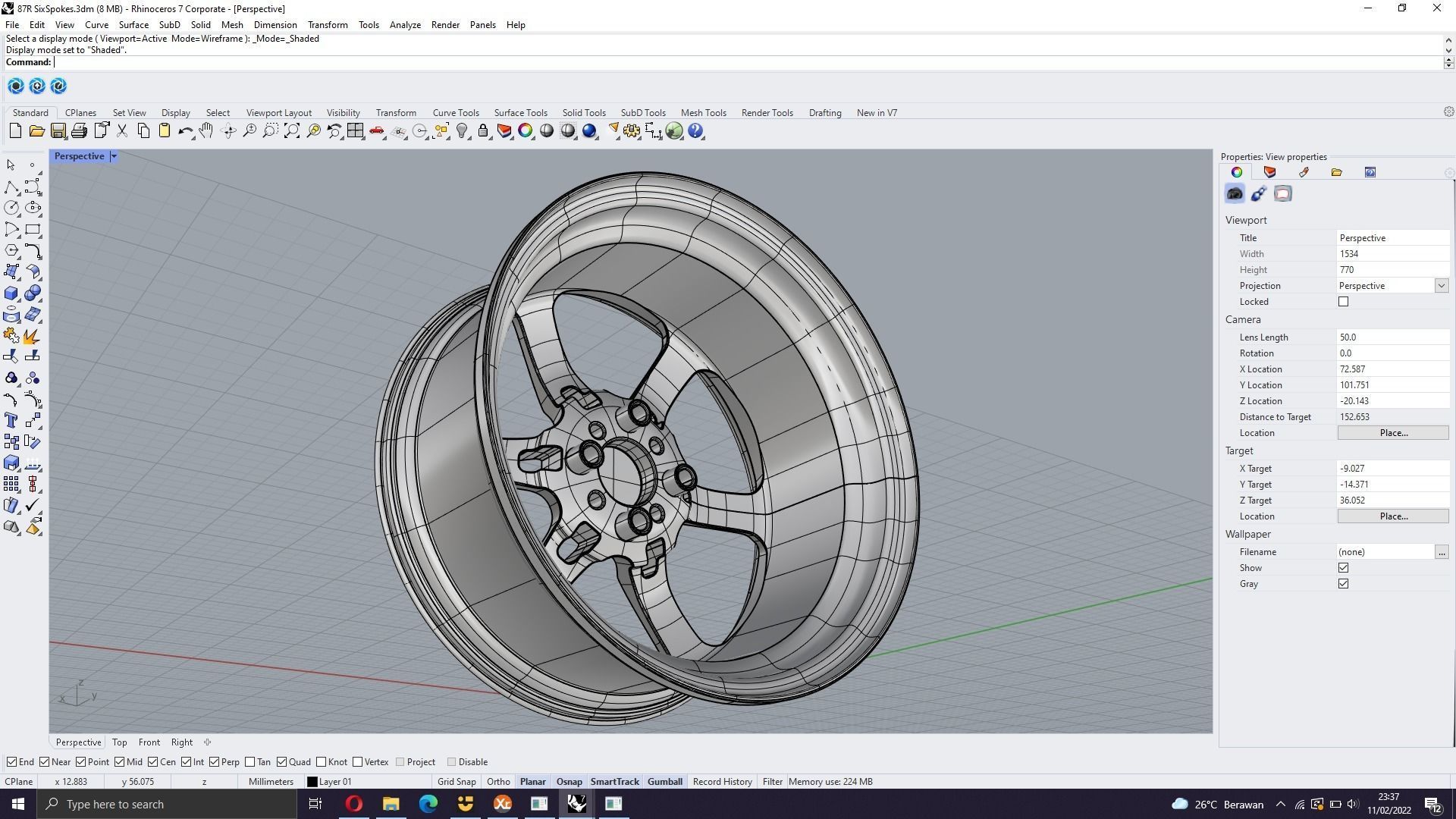Click the padlock Lock objects icon
Image resolution: width=1456 pixels, height=819 pixels.
483,131
